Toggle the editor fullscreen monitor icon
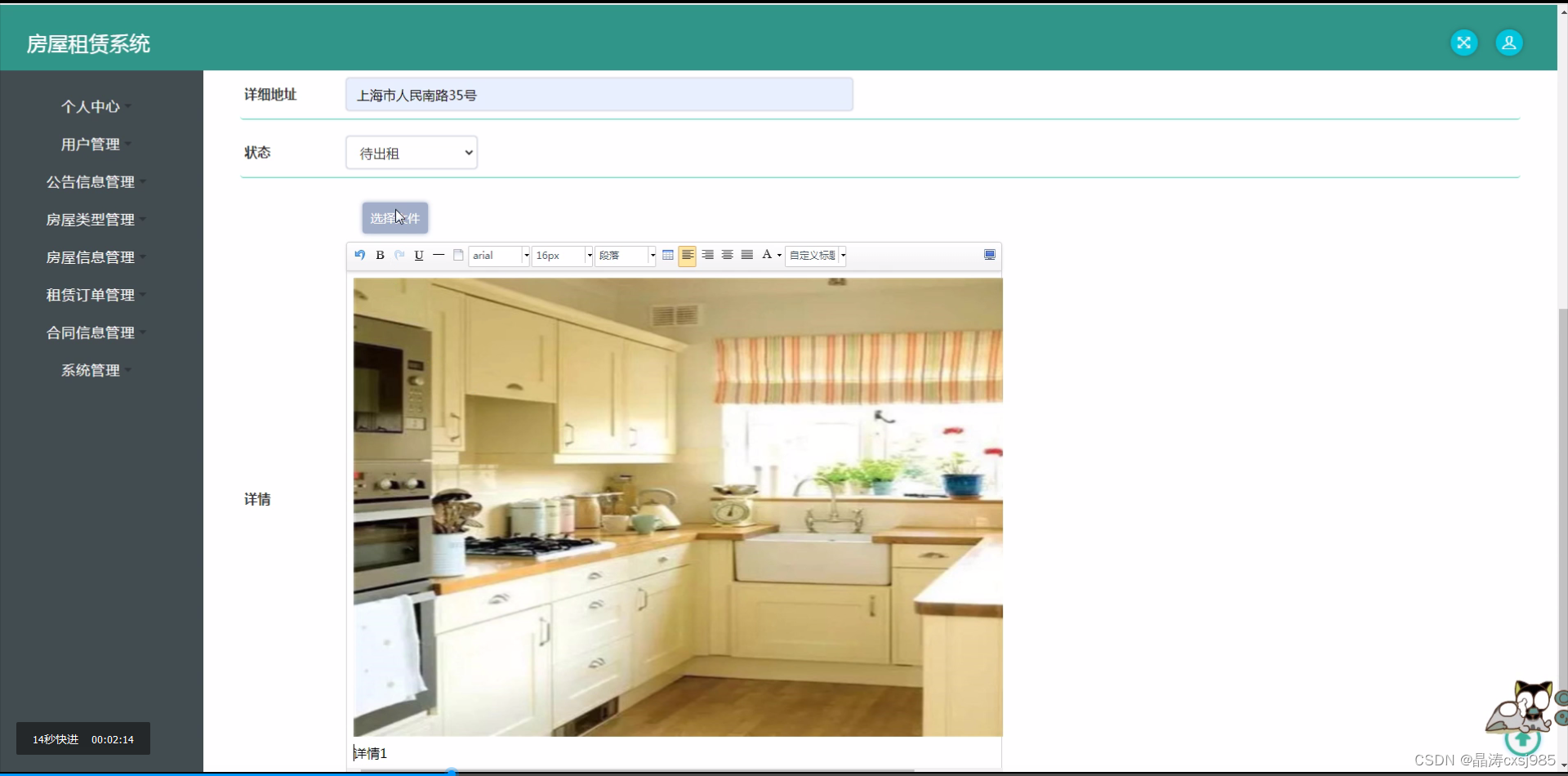The height and width of the screenshot is (776, 1568). point(990,255)
